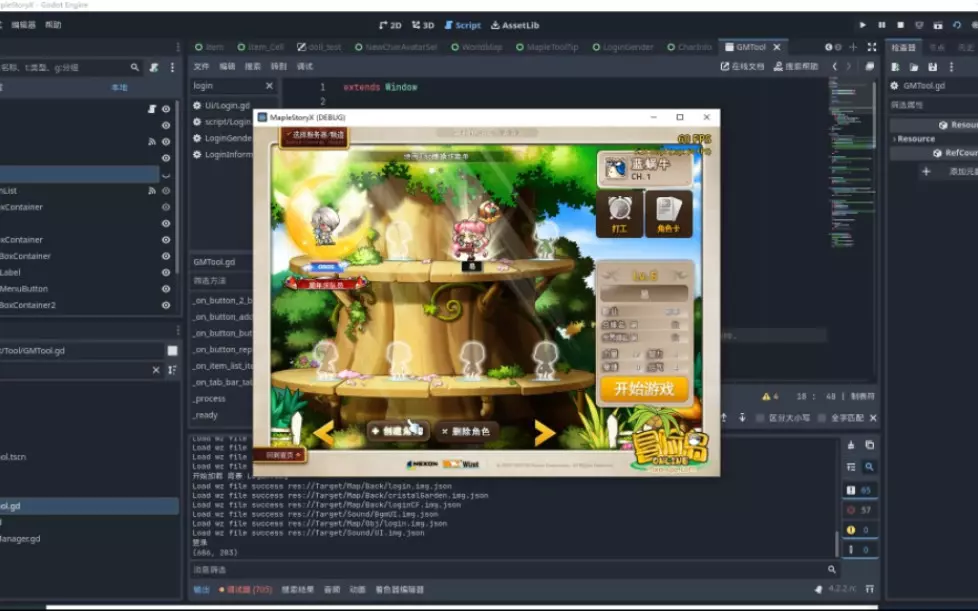Clear the output log with broom icon
The image size is (978, 611).
click(x=851, y=445)
